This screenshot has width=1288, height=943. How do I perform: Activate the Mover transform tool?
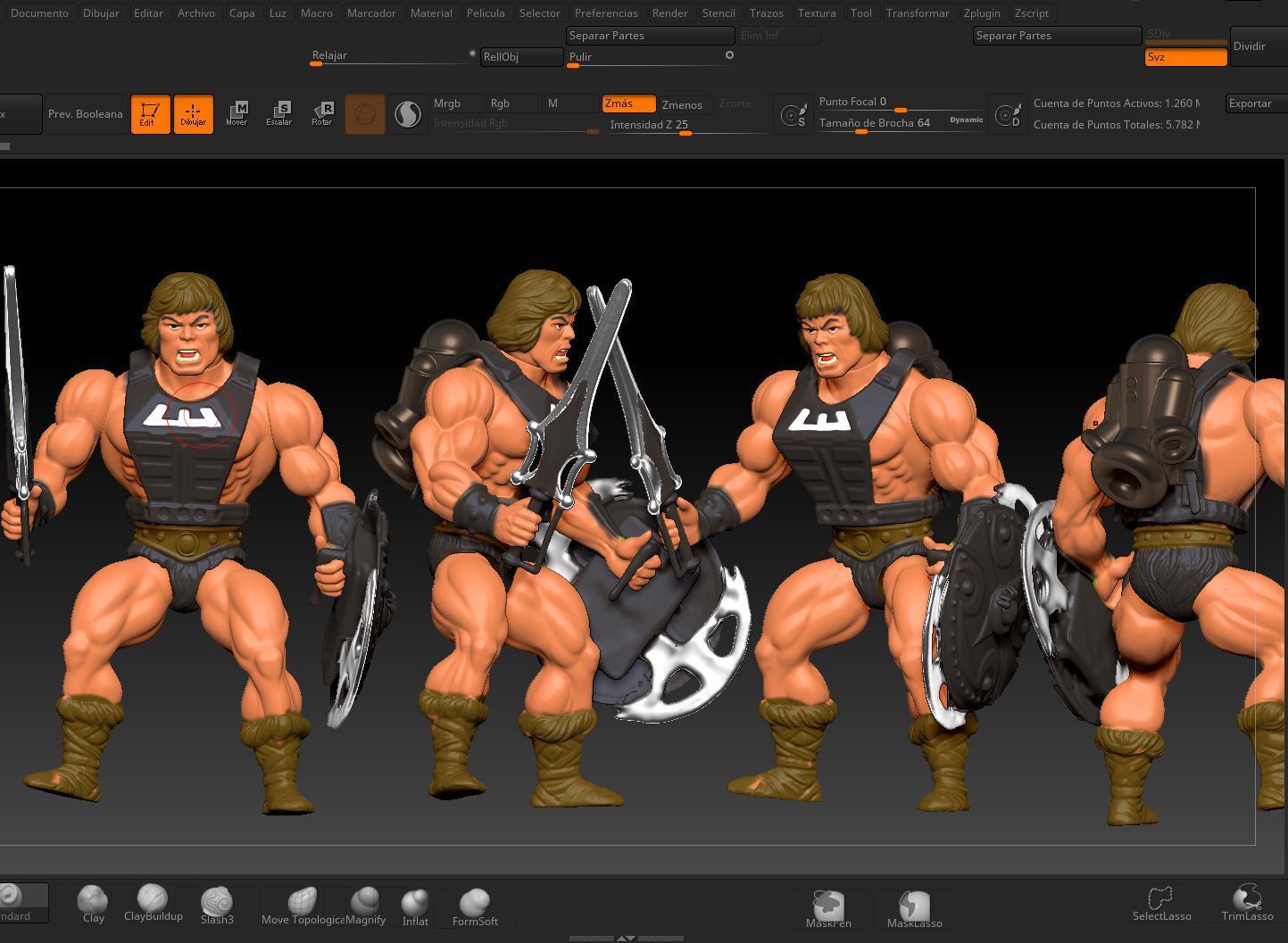tap(237, 113)
